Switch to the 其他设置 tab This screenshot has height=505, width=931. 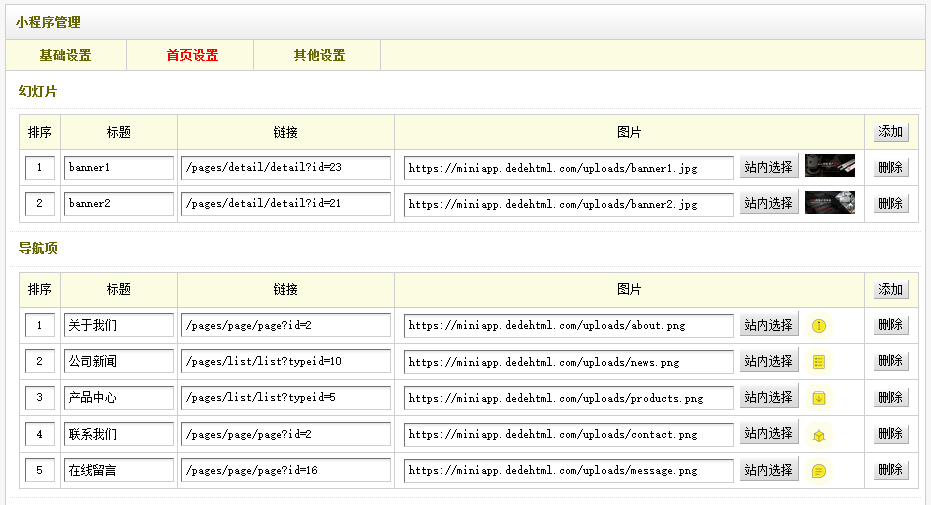coord(319,55)
